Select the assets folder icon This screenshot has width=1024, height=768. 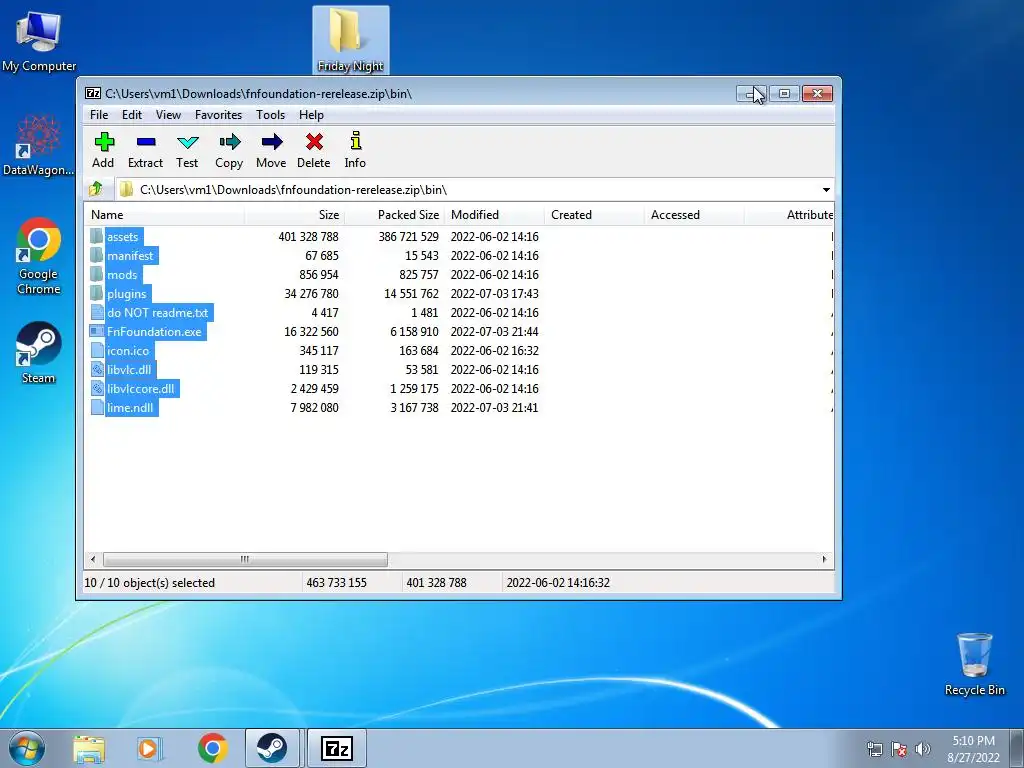coord(97,236)
